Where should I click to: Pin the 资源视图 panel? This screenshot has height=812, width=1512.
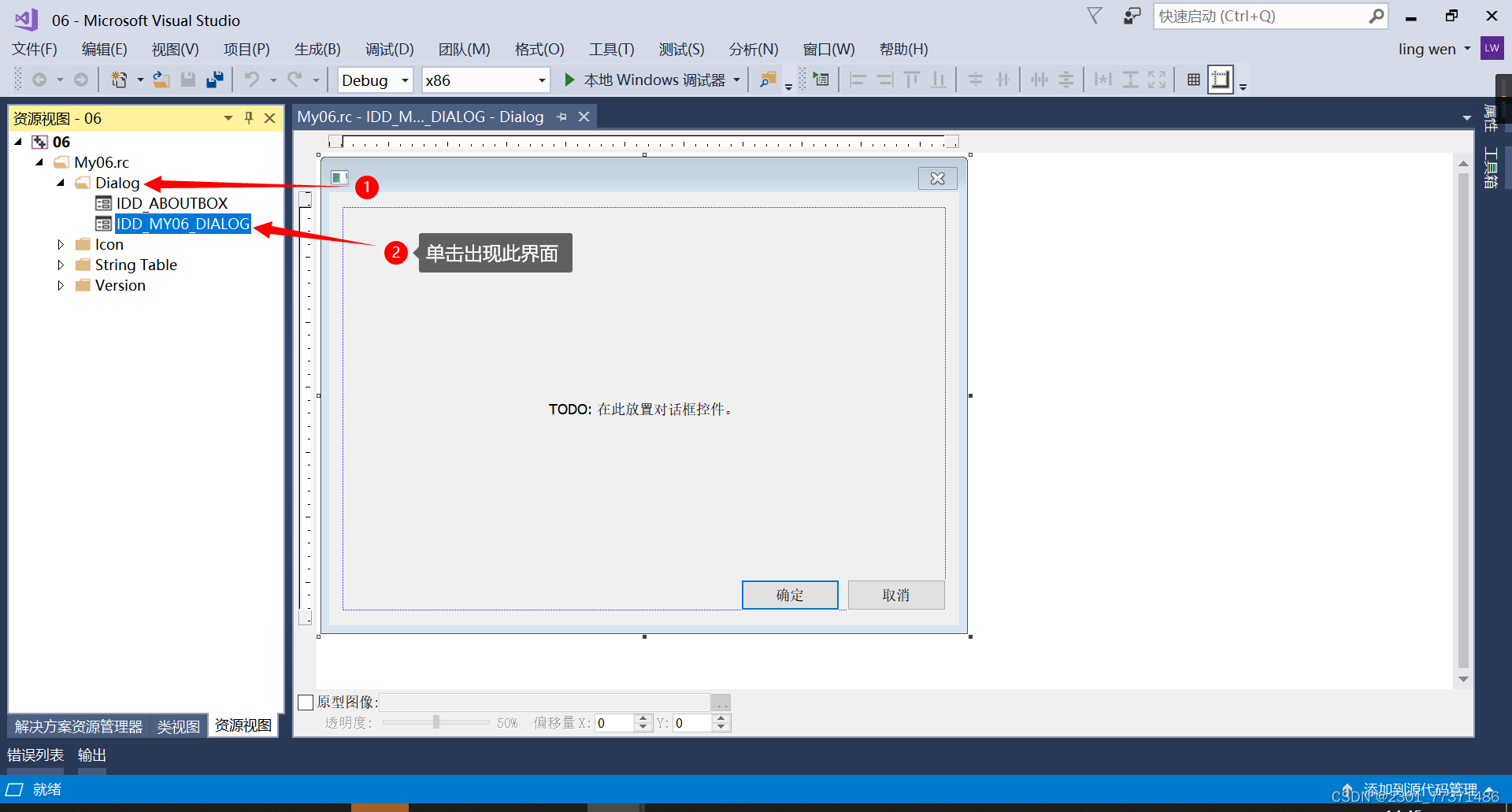tap(249, 117)
